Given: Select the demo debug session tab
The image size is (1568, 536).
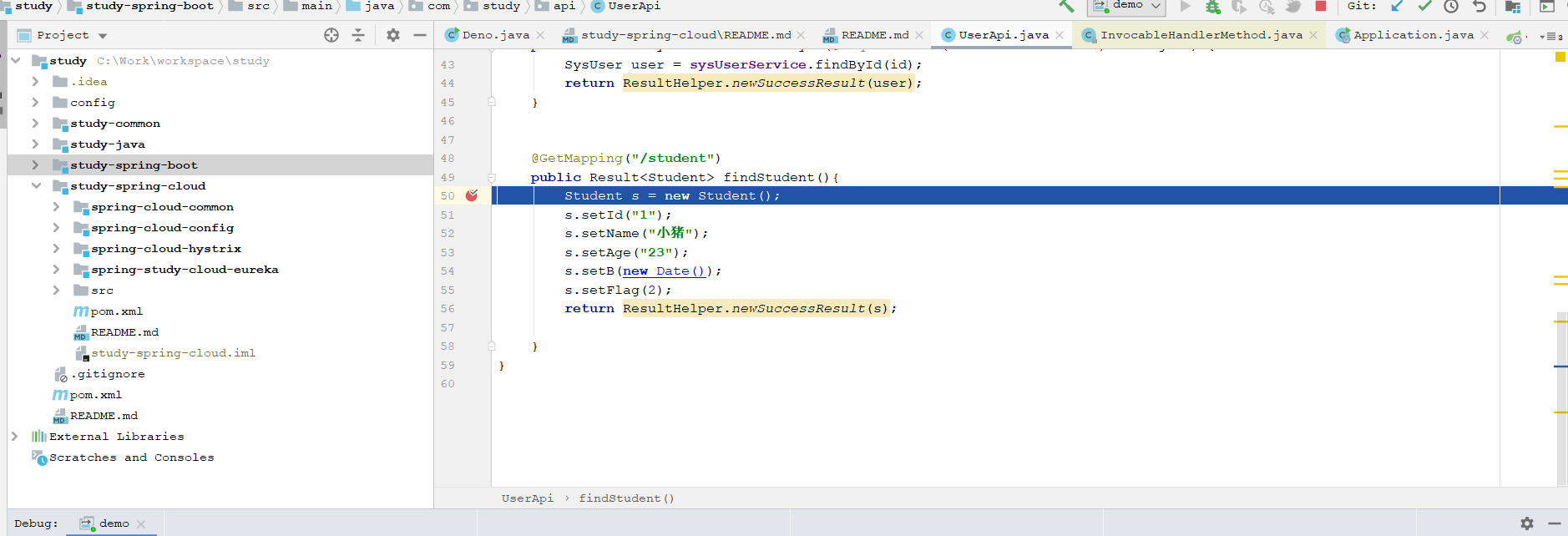Looking at the screenshot, I should (114, 523).
